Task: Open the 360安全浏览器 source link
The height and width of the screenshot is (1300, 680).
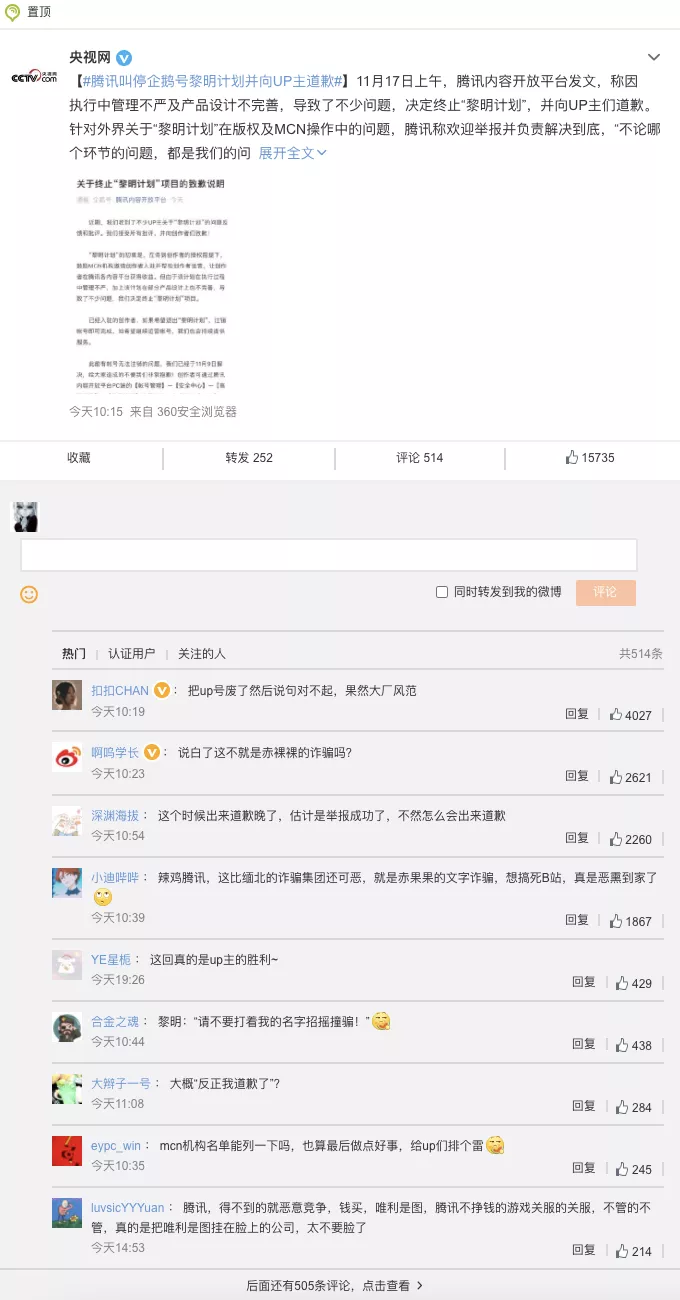Action: coord(196,411)
